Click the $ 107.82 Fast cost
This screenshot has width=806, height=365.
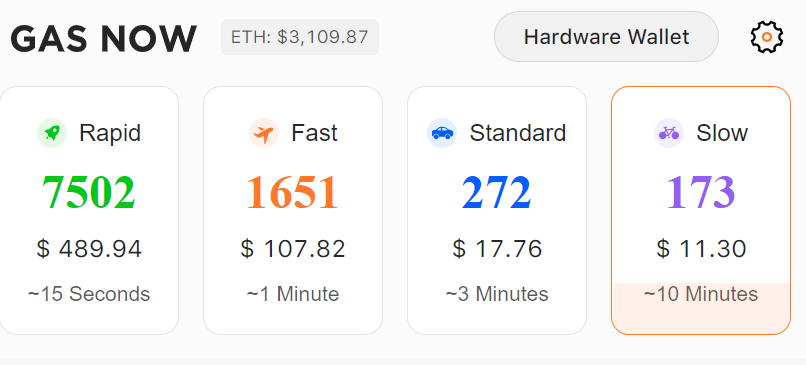[x=293, y=249]
